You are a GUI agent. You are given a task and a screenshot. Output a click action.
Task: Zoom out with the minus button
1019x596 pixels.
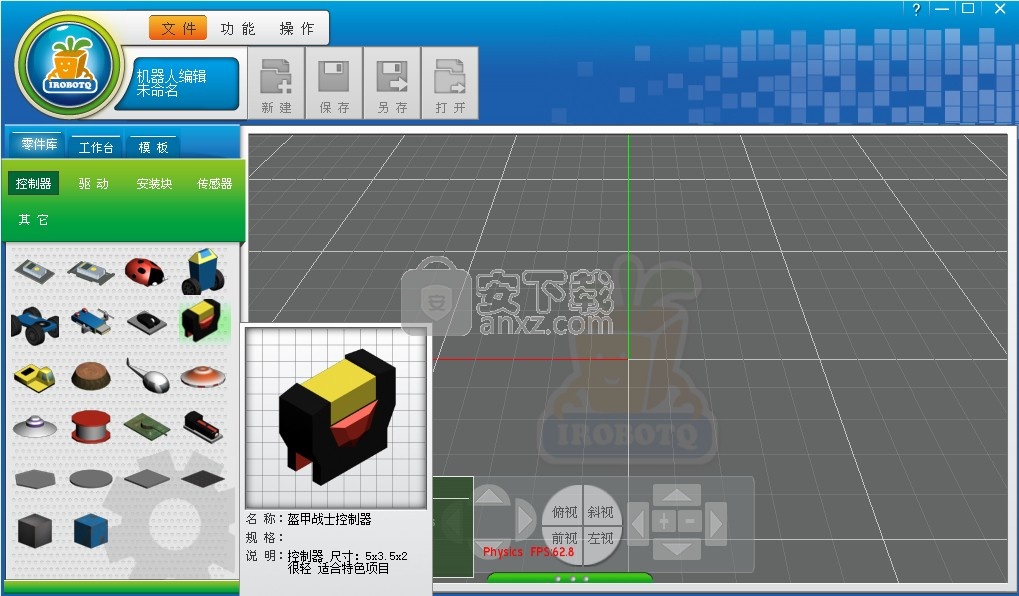(x=690, y=521)
